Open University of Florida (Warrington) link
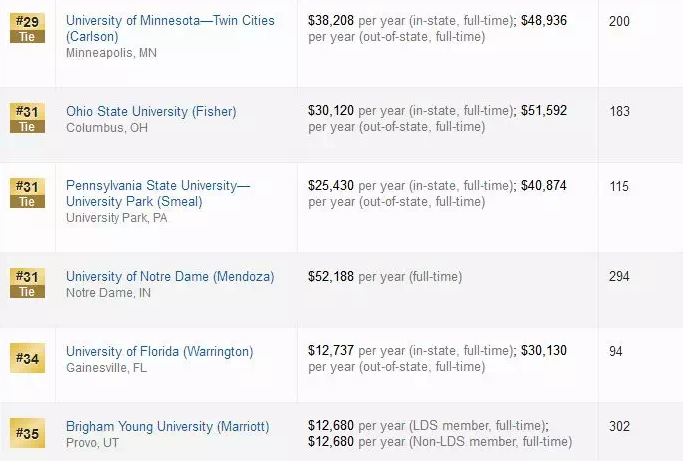This screenshot has height=461, width=683. coord(160,351)
